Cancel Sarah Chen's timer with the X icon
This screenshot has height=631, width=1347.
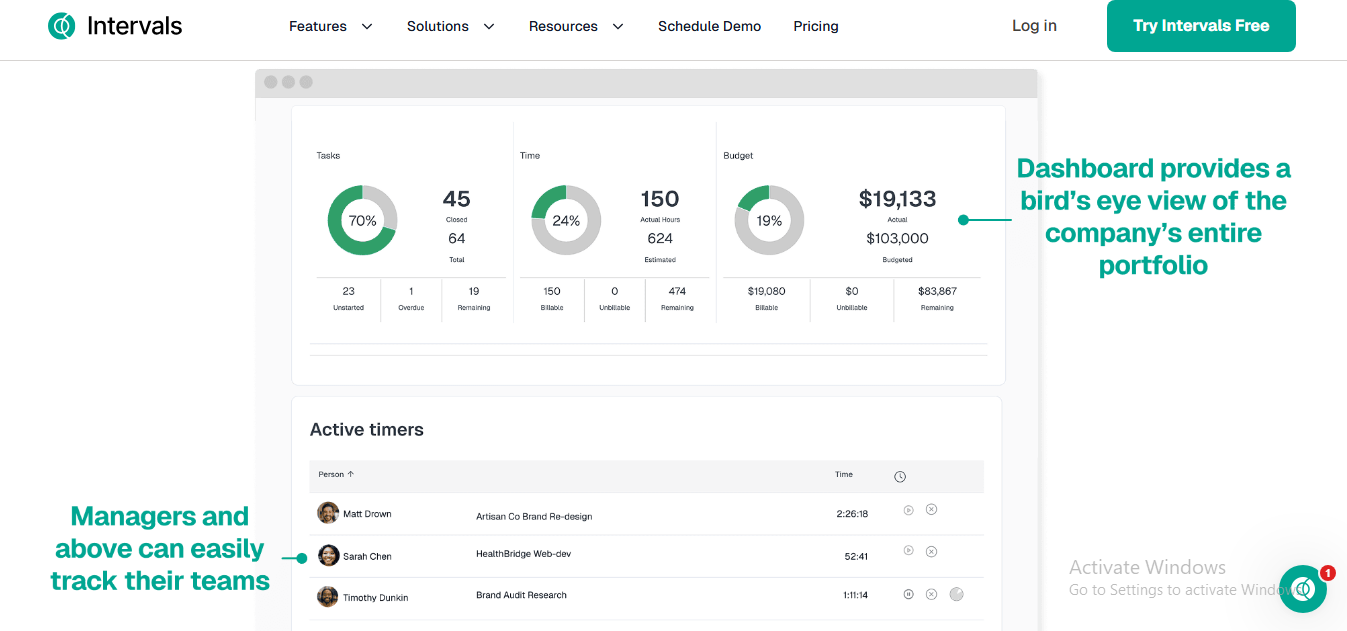(931, 551)
